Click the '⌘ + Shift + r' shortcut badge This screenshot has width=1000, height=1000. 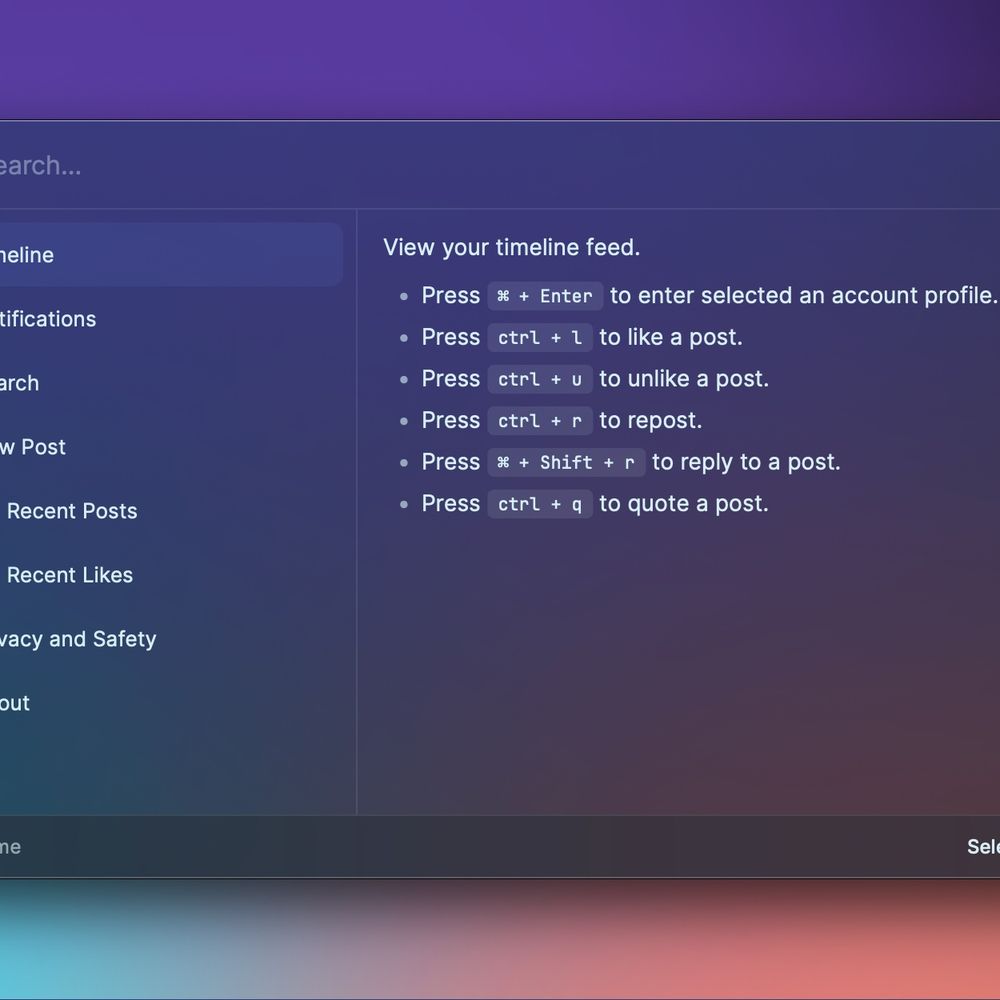(566, 462)
